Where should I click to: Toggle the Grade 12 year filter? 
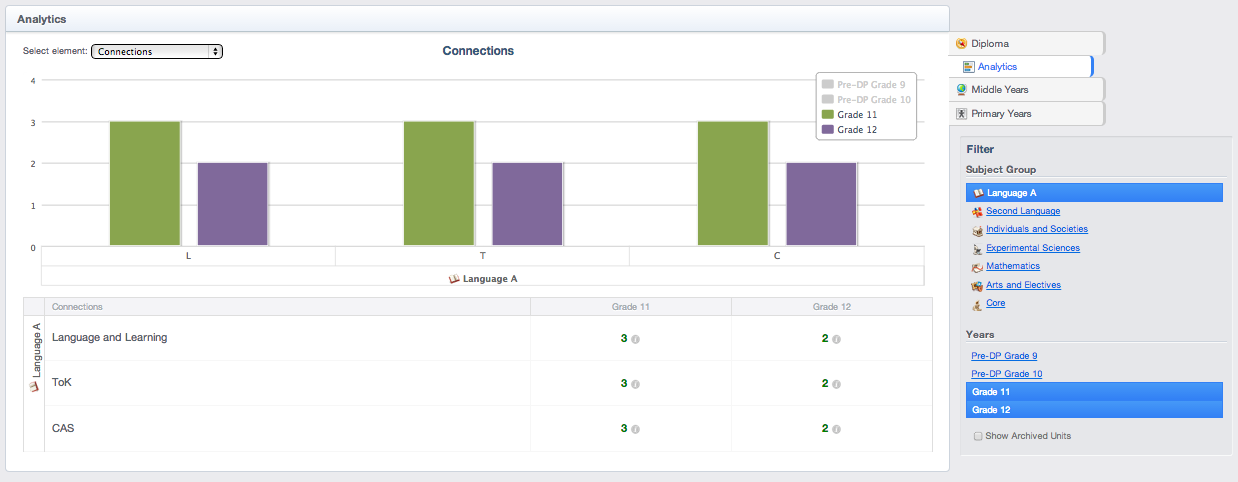(x=1094, y=410)
